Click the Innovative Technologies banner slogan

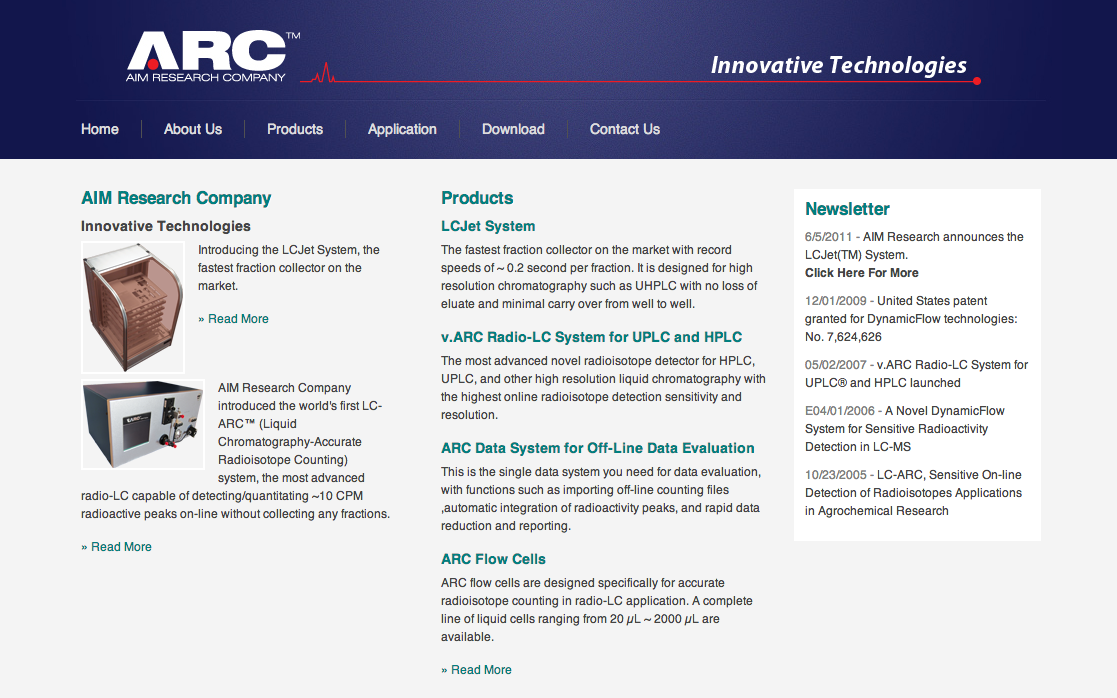[x=838, y=66]
